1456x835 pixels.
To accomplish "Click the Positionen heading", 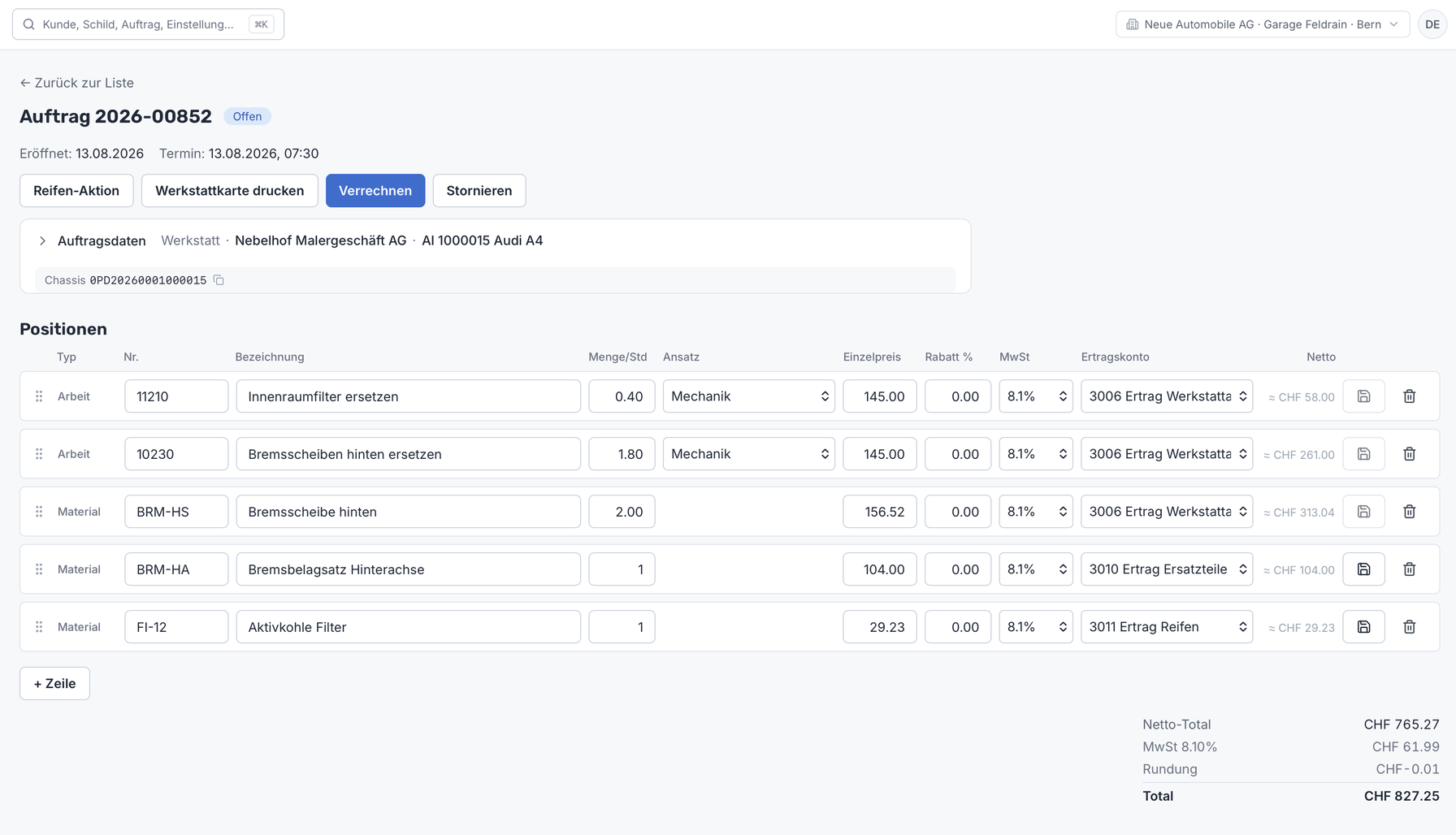I will [63, 329].
